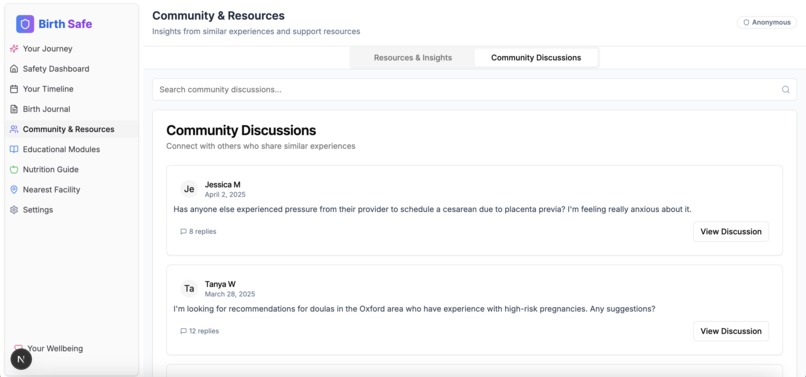The height and width of the screenshot is (377, 806).
Task: Click the Settings gear icon
Action: [14, 210]
